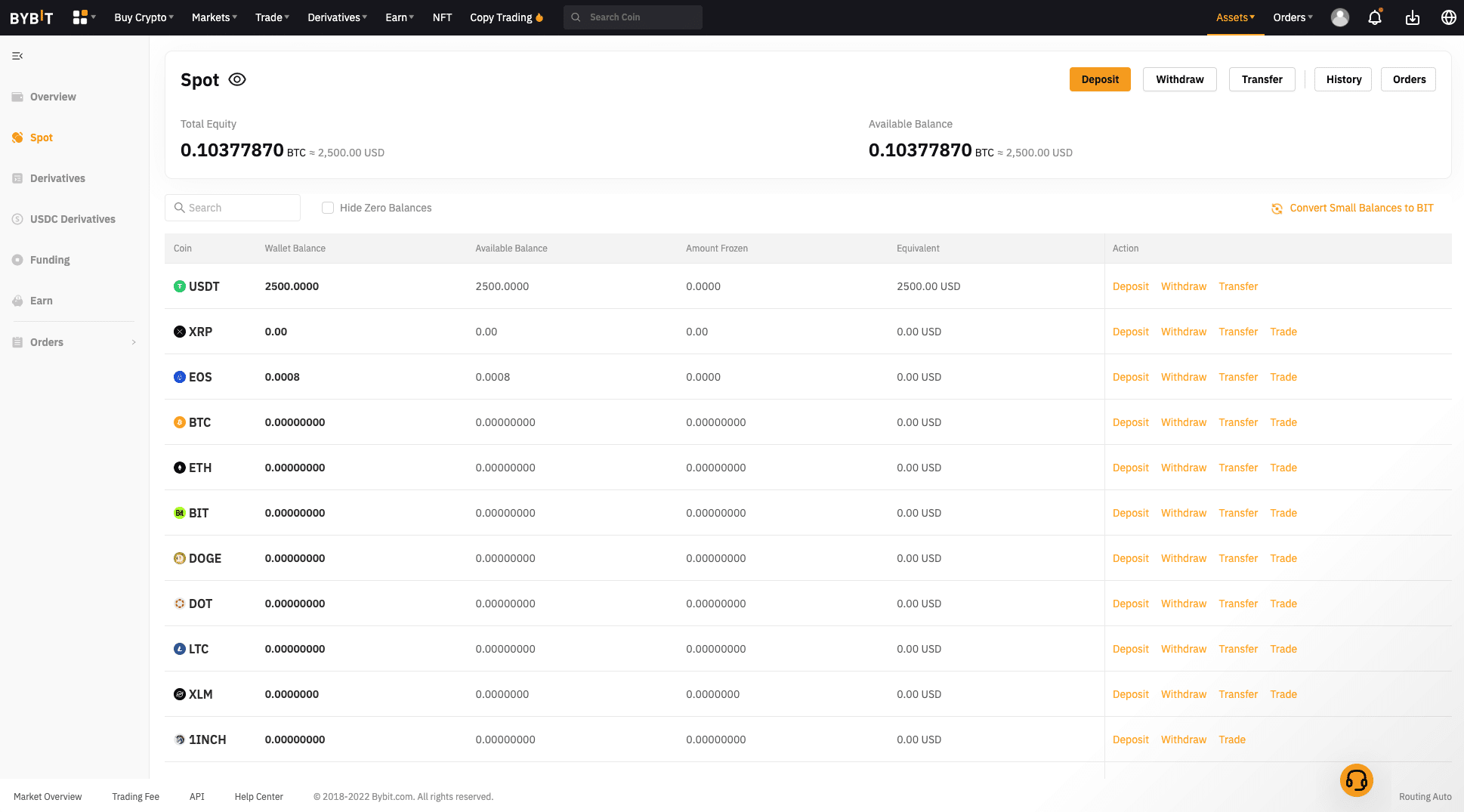Click Transfer link in DOGE row
Image resolution: width=1464 pixels, height=812 pixels.
[1238, 558]
